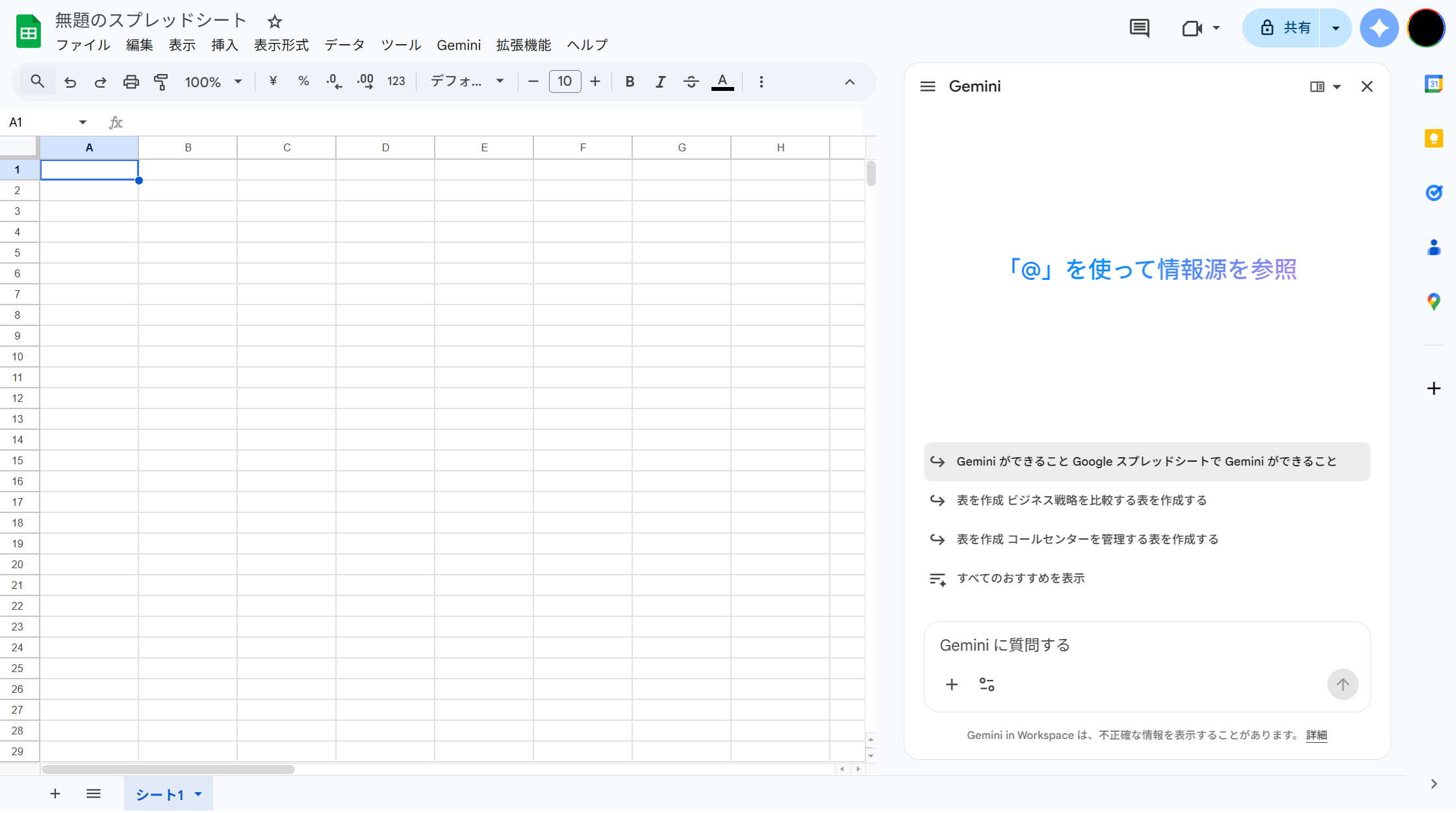Click the print icon in toolbar

[131, 82]
